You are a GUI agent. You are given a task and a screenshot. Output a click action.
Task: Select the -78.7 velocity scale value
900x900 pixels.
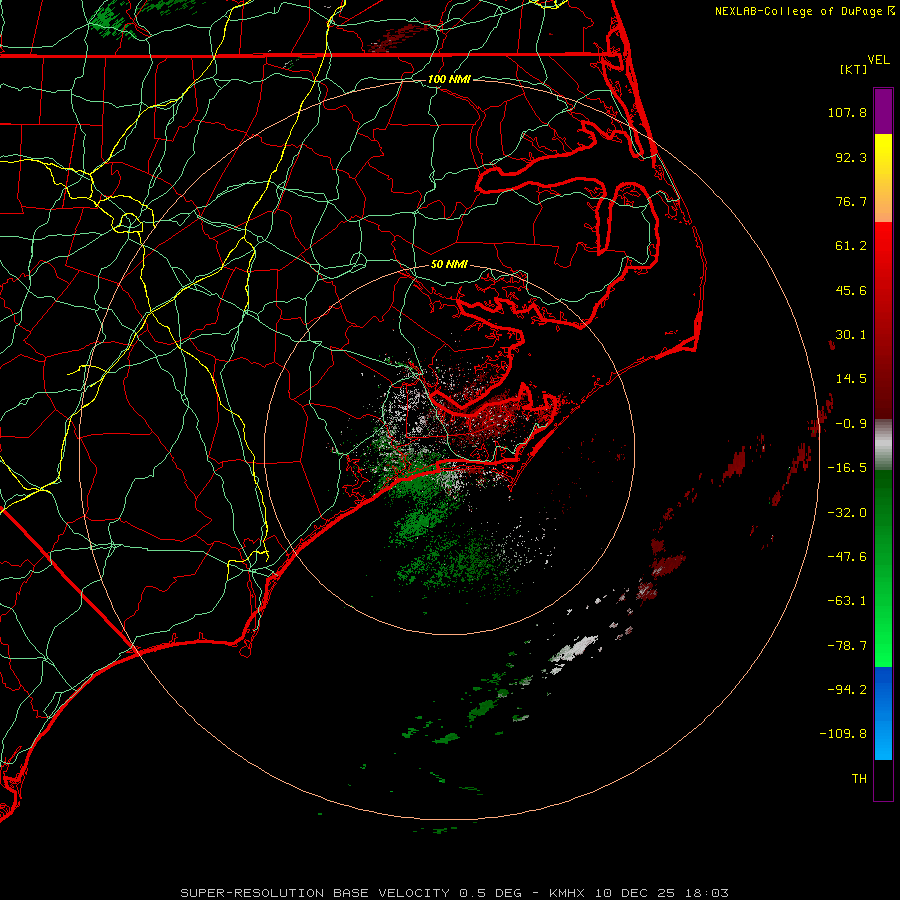pos(847,646)
